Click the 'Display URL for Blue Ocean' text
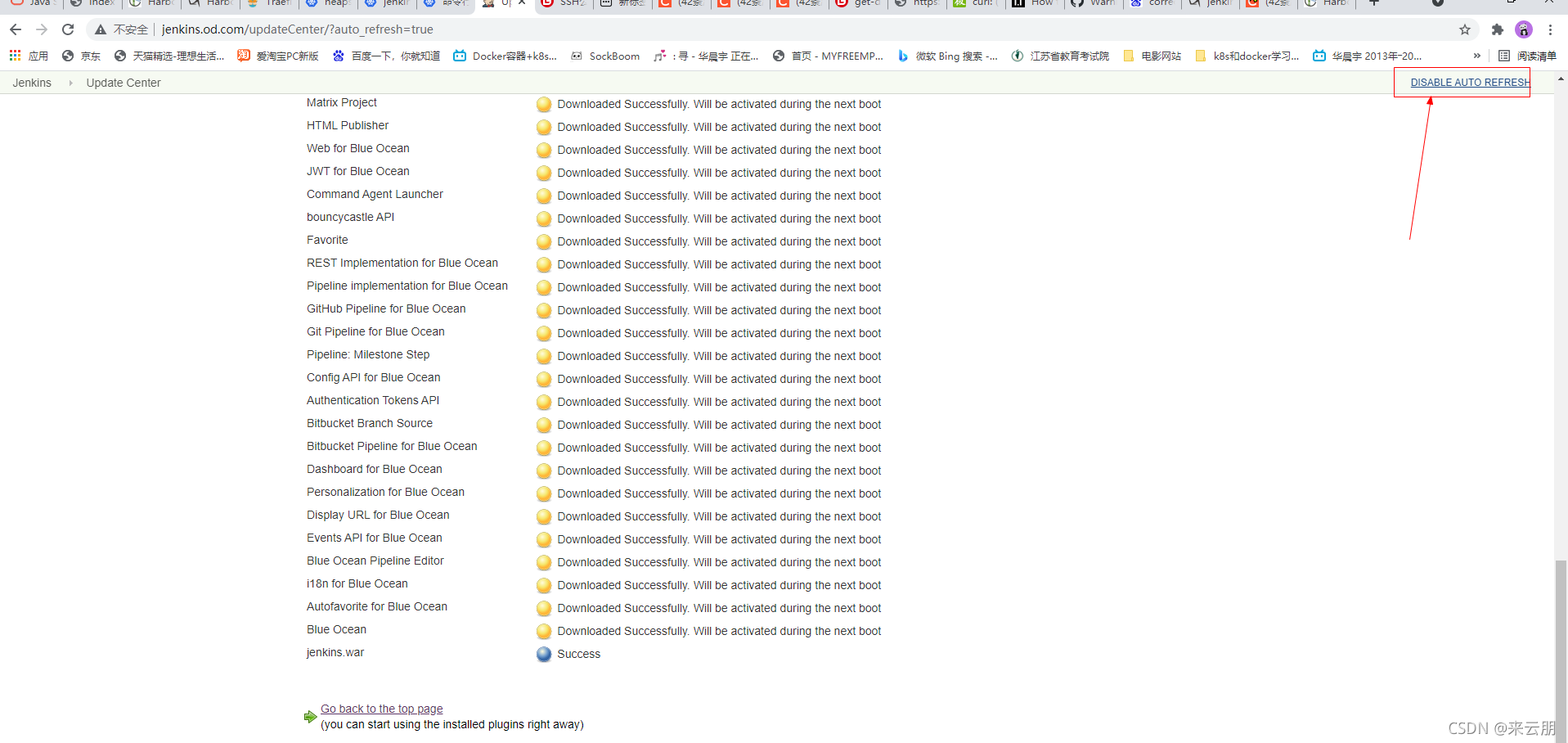This screenshot has height=743, width=1568. (378, 515)
